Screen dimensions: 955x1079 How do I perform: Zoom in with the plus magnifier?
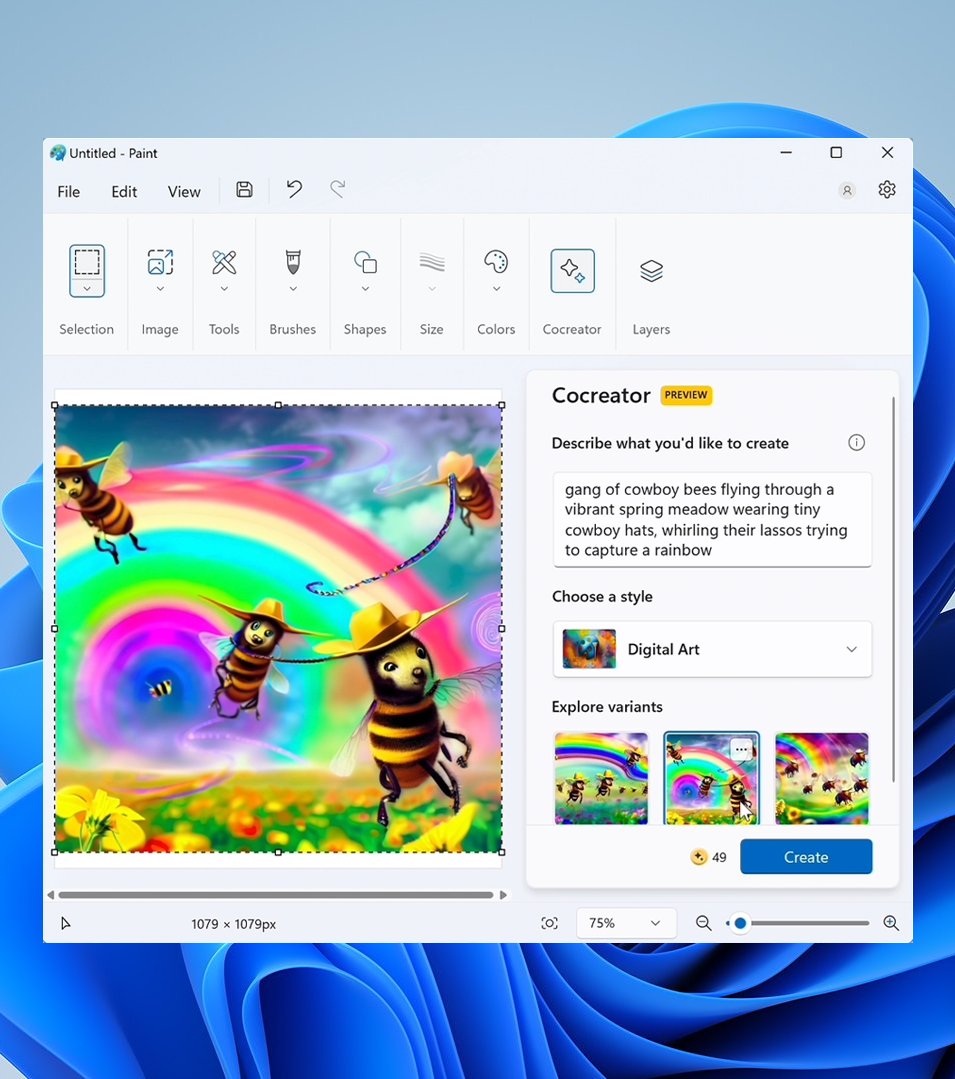[891, 923]
